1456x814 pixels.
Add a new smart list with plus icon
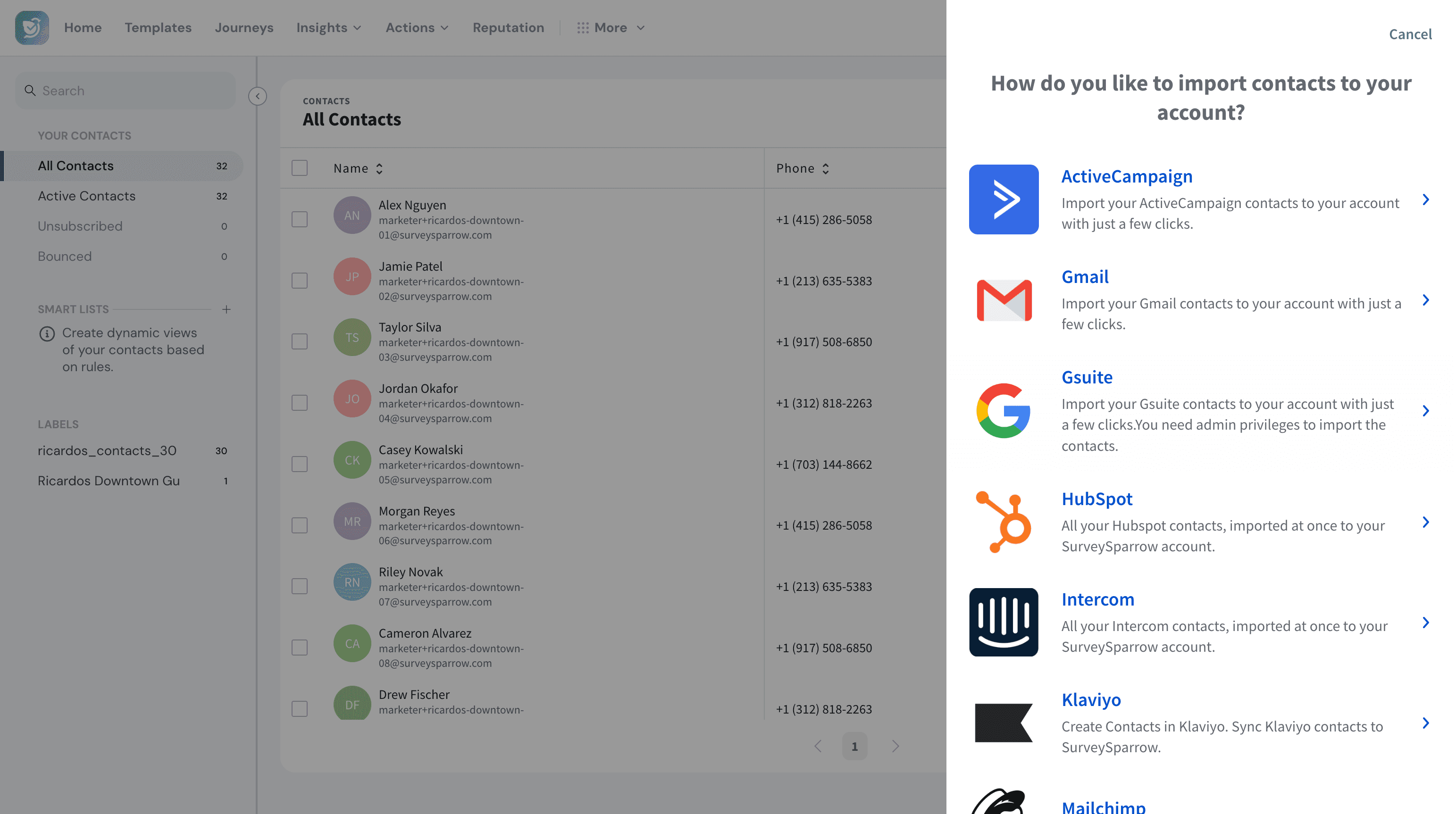coord(226,309)
